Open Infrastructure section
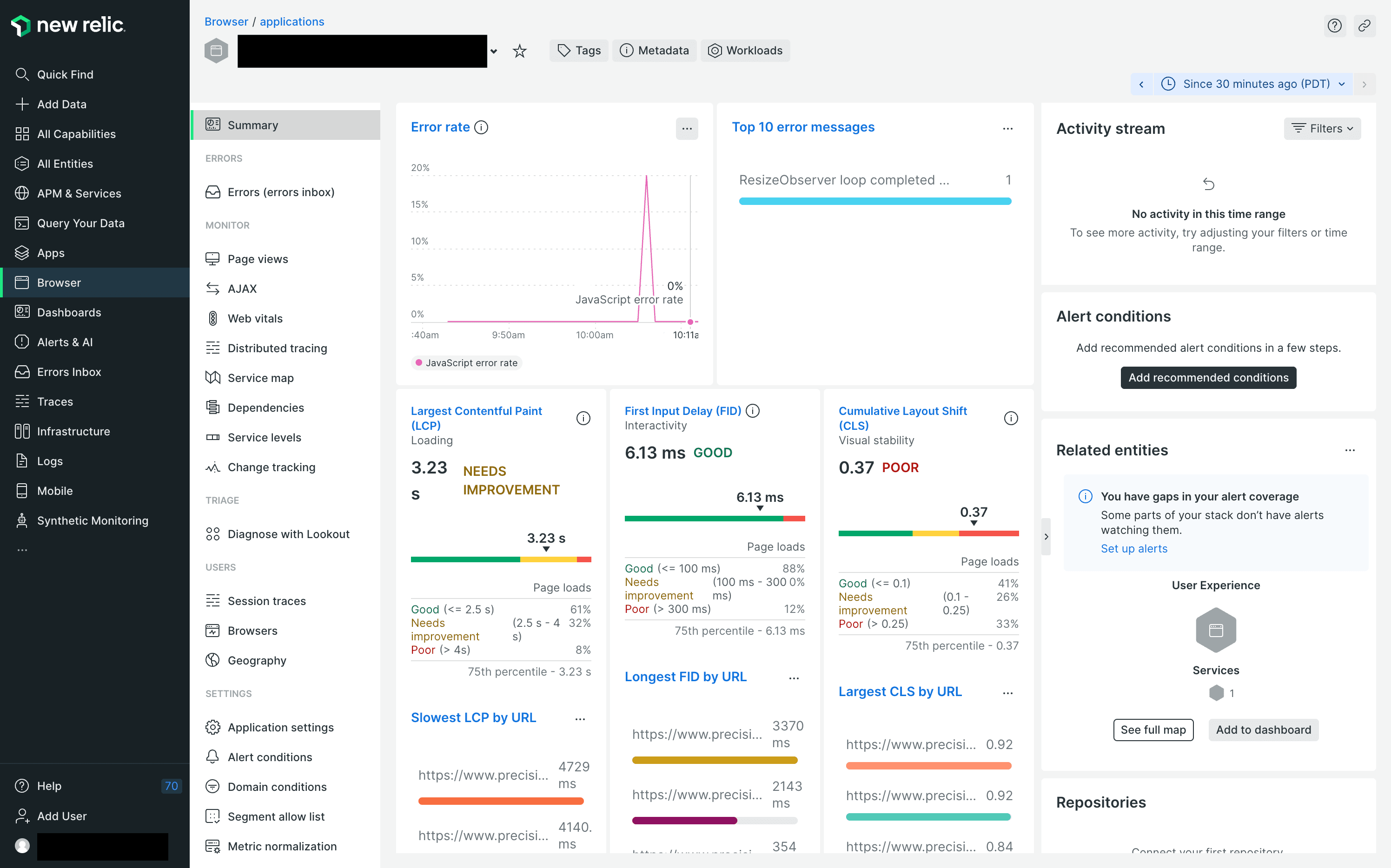Viewport: 1391px width, 868px height. pyautogui.click(x=63, y=431)
